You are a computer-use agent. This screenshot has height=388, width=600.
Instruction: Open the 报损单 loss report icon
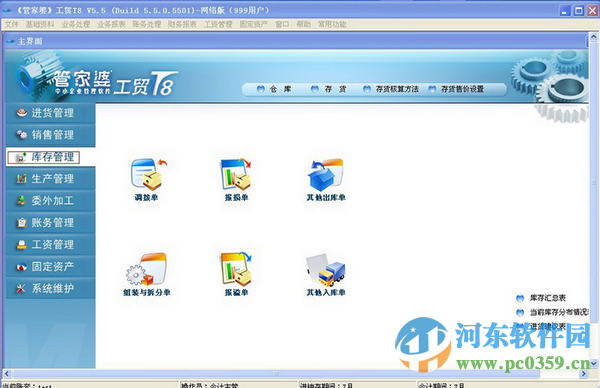[236, 175]
